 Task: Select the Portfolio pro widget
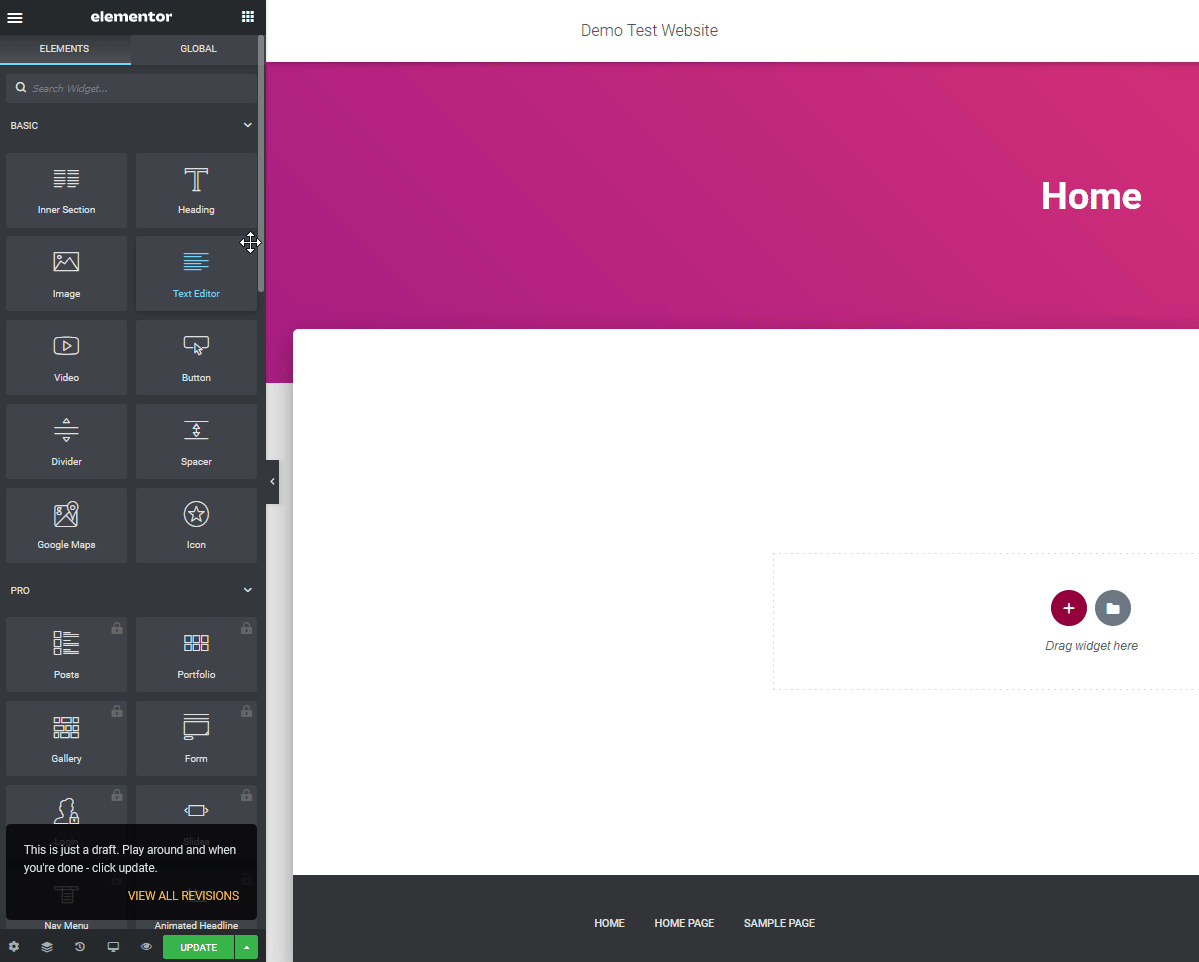(197, 655)
